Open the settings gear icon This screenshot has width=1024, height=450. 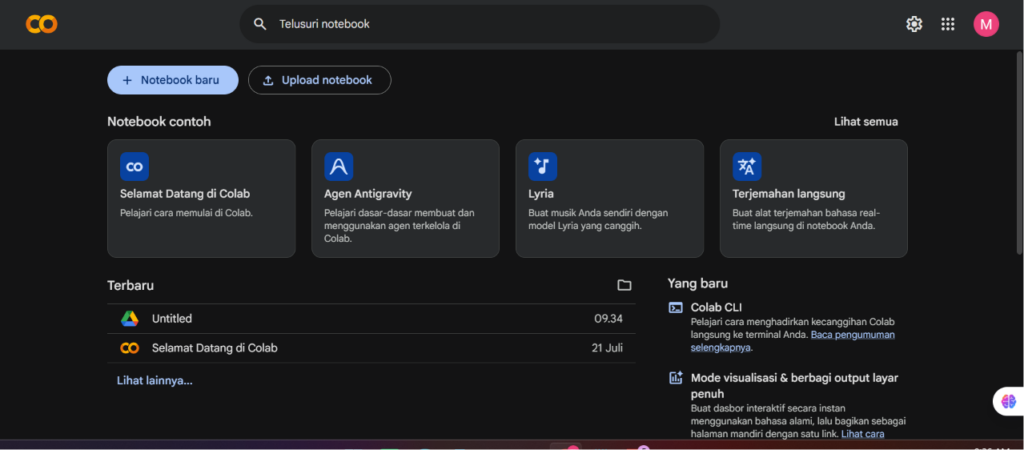(x=914, y=24)
